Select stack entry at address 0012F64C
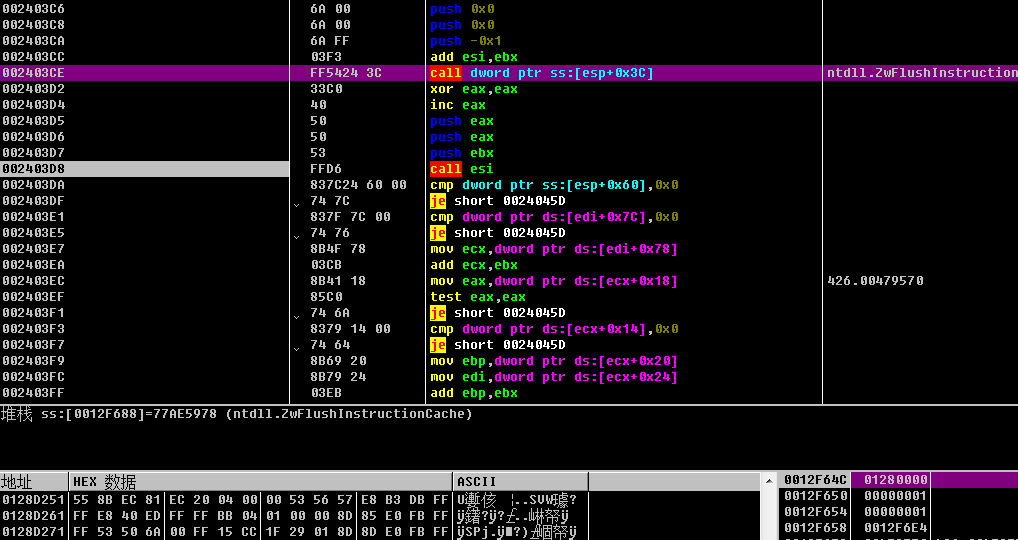This screenshot has width=1018, height=540. pos(815,480)
